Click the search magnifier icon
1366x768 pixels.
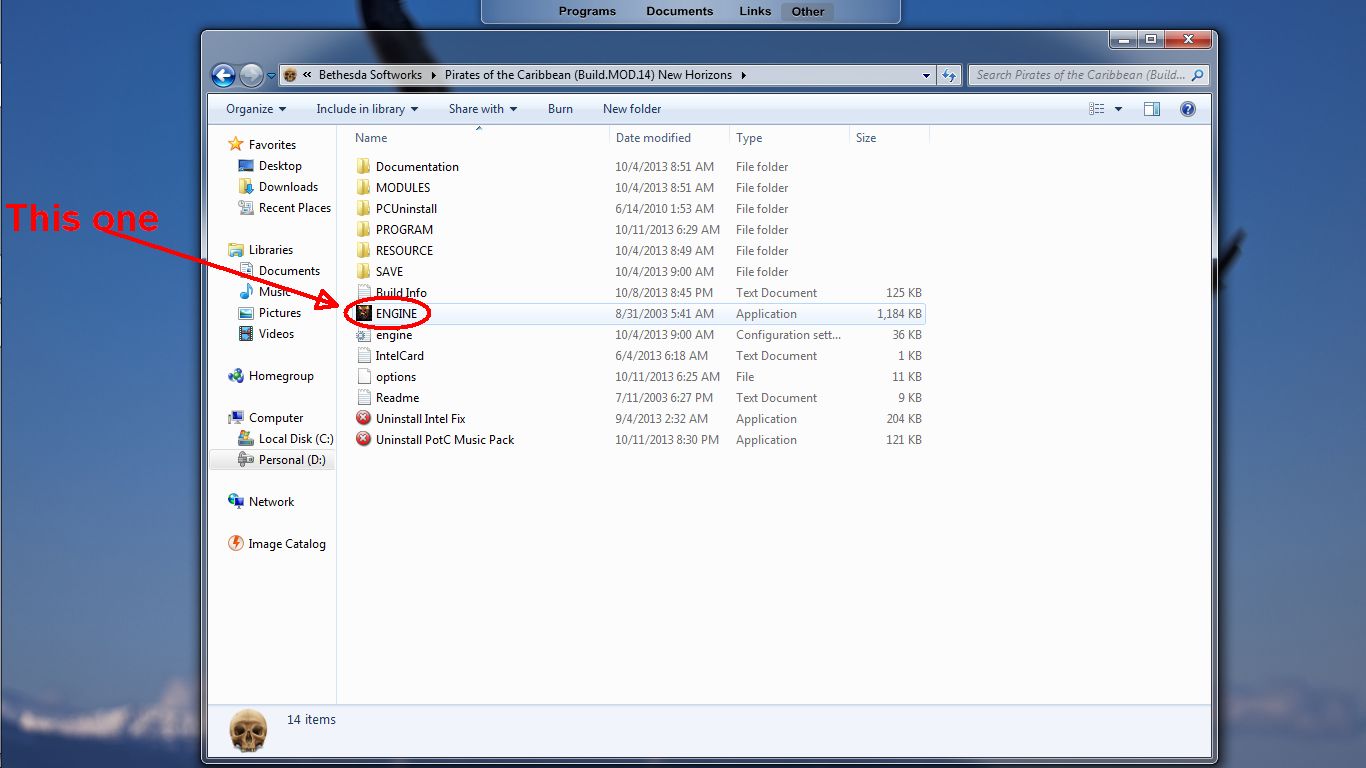[1197, 75]
